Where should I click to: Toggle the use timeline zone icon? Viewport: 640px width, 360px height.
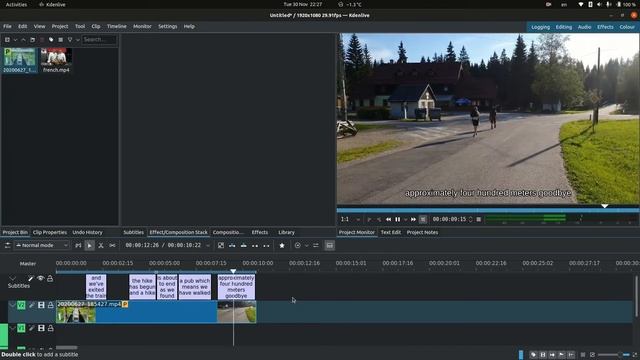click(78, 245)
